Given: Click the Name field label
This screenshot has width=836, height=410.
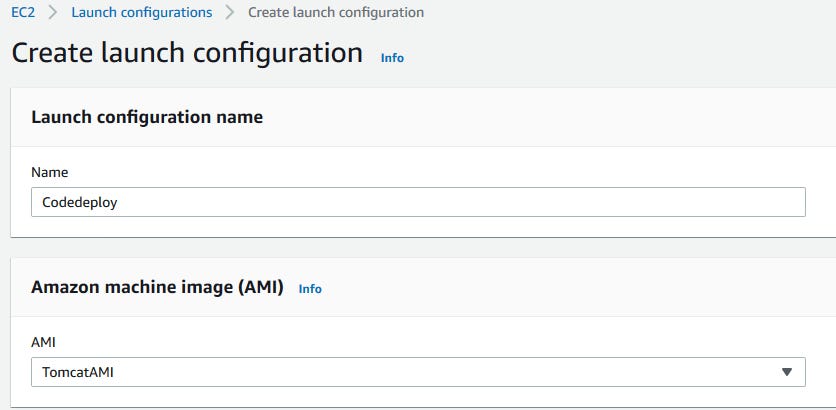Looking at the screenshot, I should point(50,172).
